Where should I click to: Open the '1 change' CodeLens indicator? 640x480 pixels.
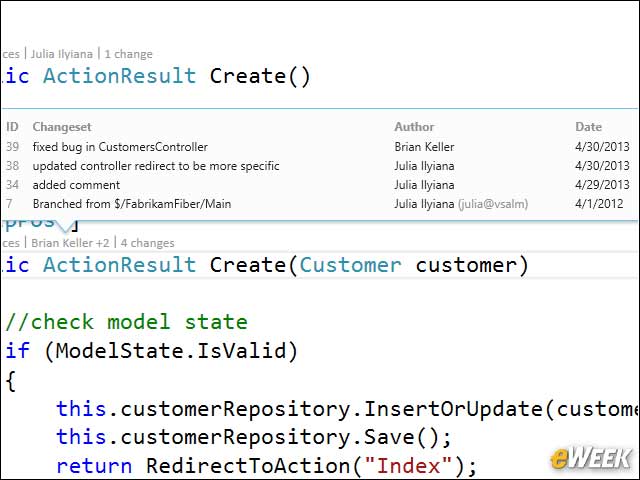point(128,54)
